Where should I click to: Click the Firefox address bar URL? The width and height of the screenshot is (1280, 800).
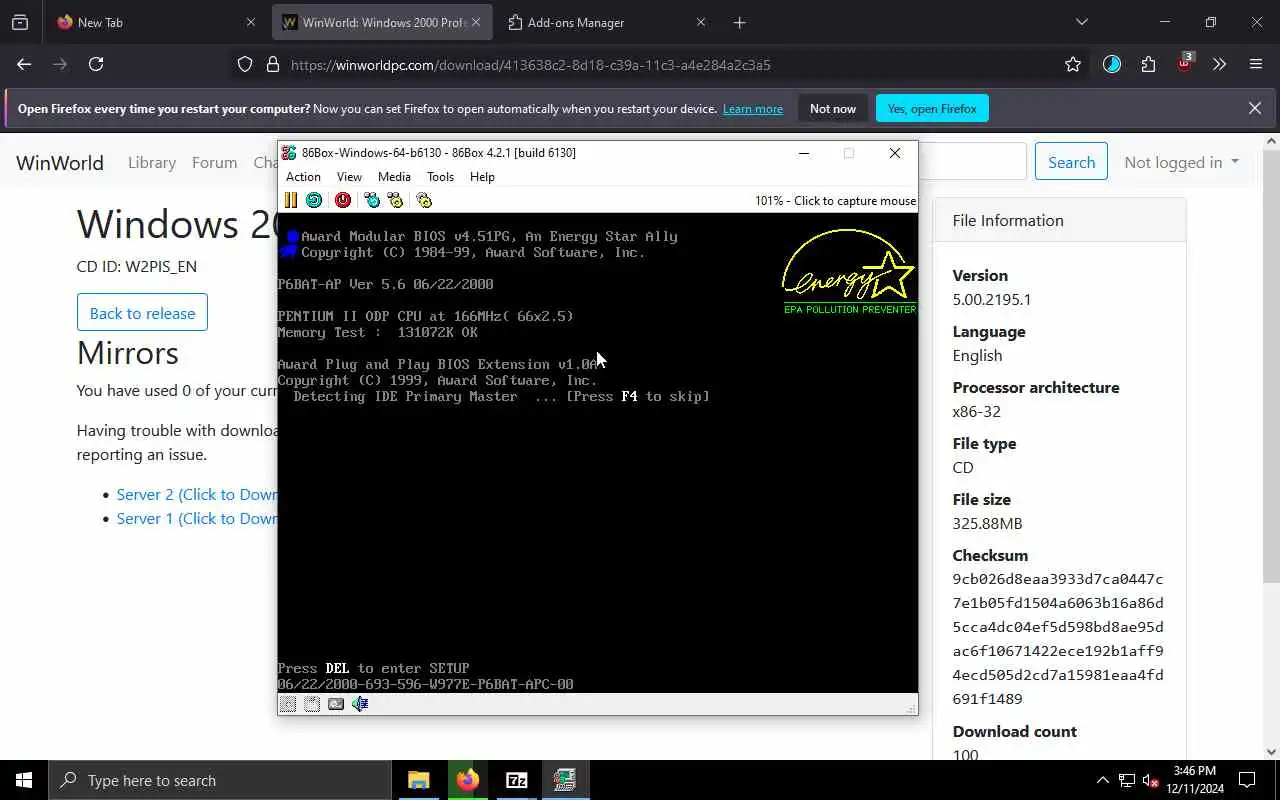click(x=531, y=65)
